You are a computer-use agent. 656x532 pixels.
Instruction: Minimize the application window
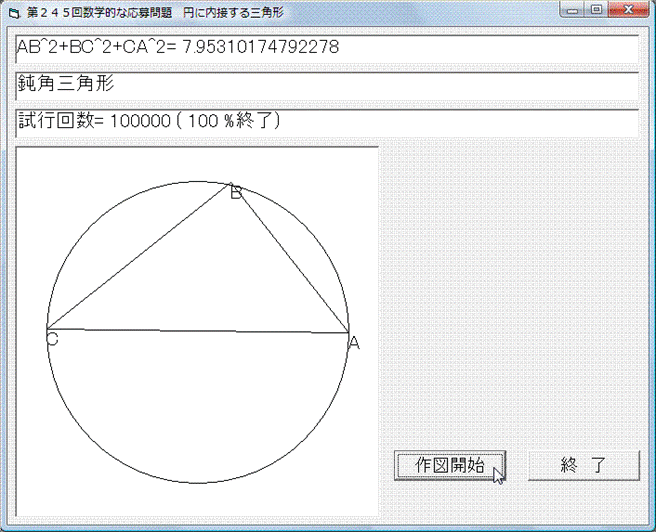[x=575, y=10]
